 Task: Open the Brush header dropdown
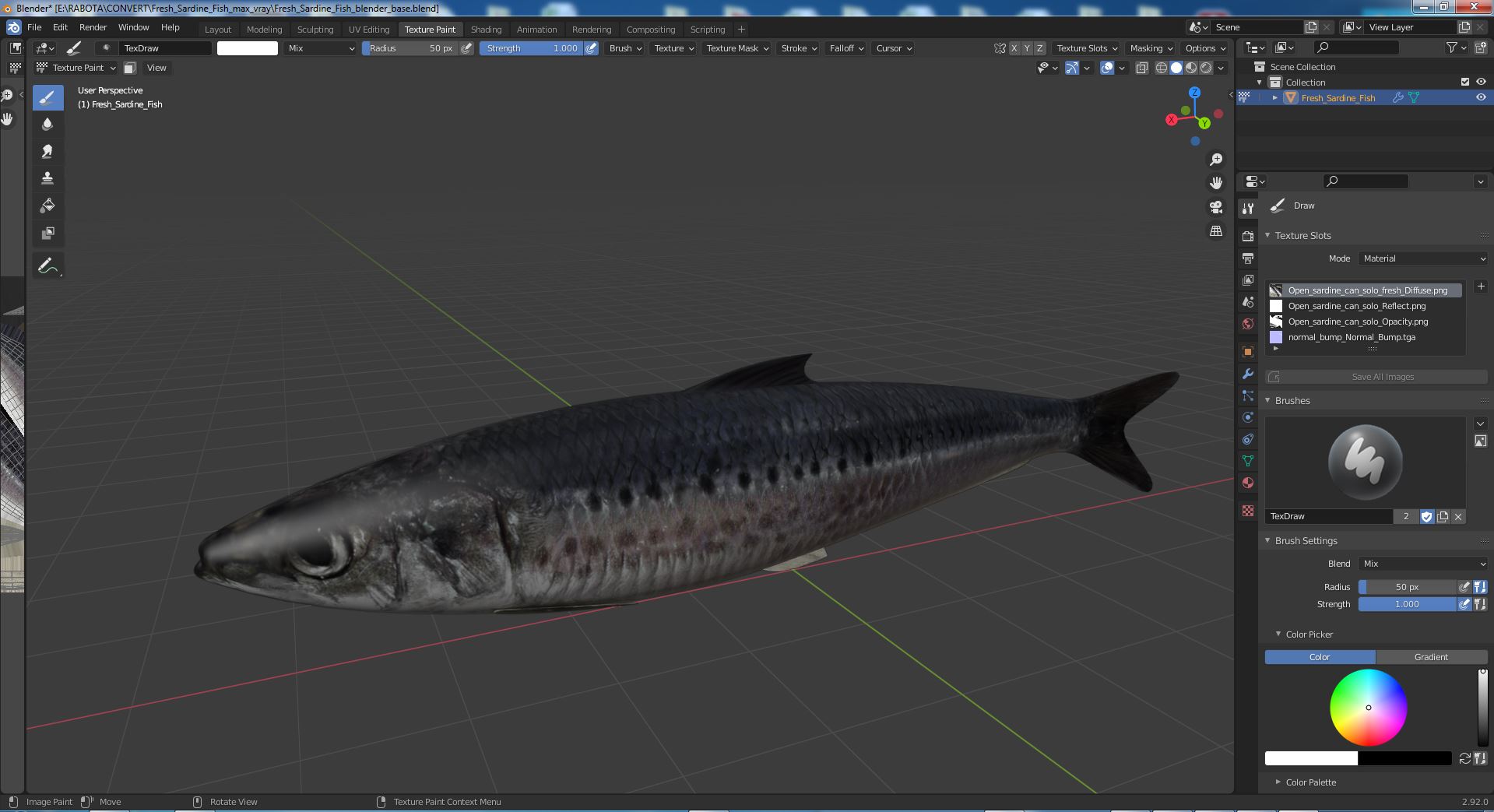pos(625,48)
